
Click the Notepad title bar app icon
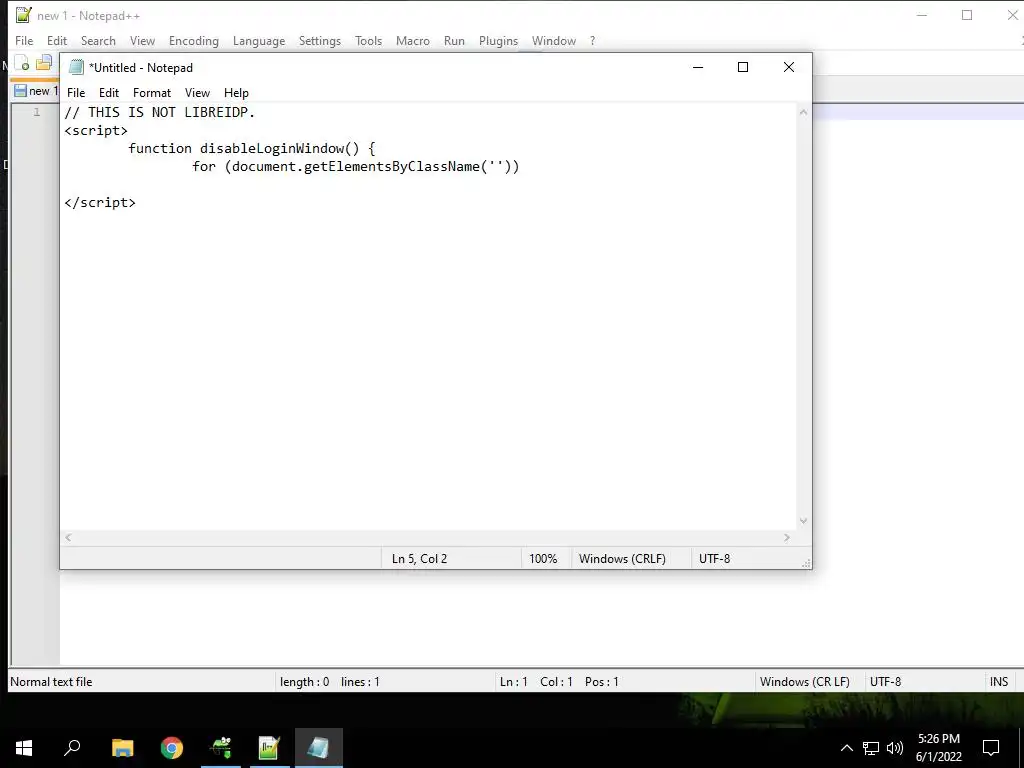(76, 67)
